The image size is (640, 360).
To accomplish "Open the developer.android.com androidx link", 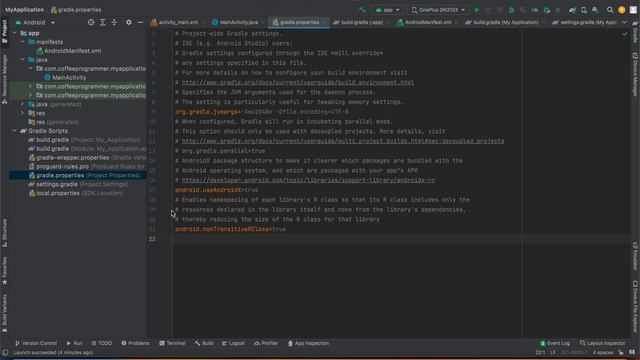I will 308,180.
